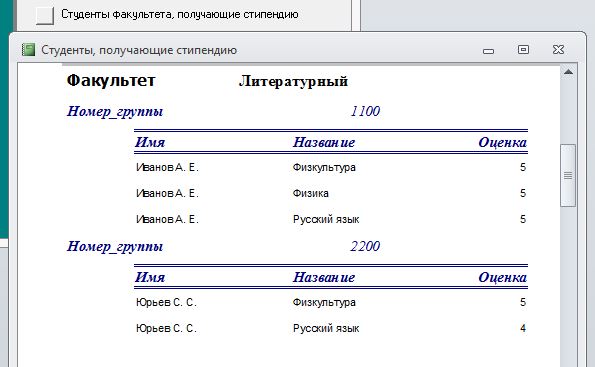Click grade 4 in Юрьев Русский язык row
The image size is (595, 367).
(x=523, y=328)
